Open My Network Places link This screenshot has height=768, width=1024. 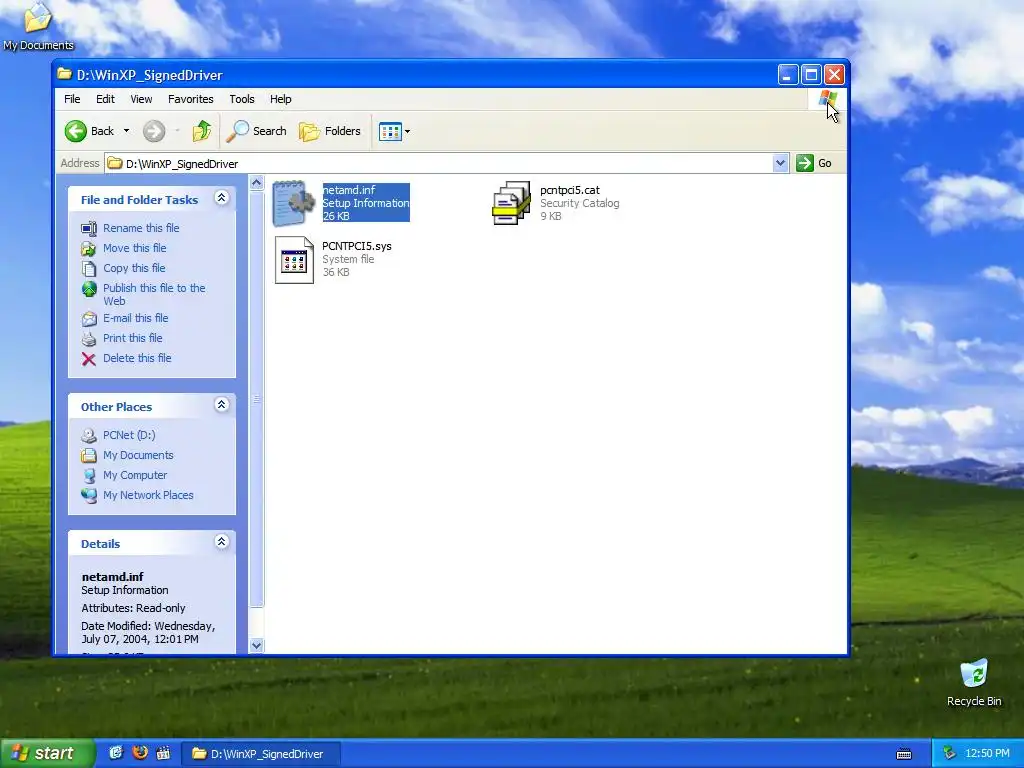148,496
